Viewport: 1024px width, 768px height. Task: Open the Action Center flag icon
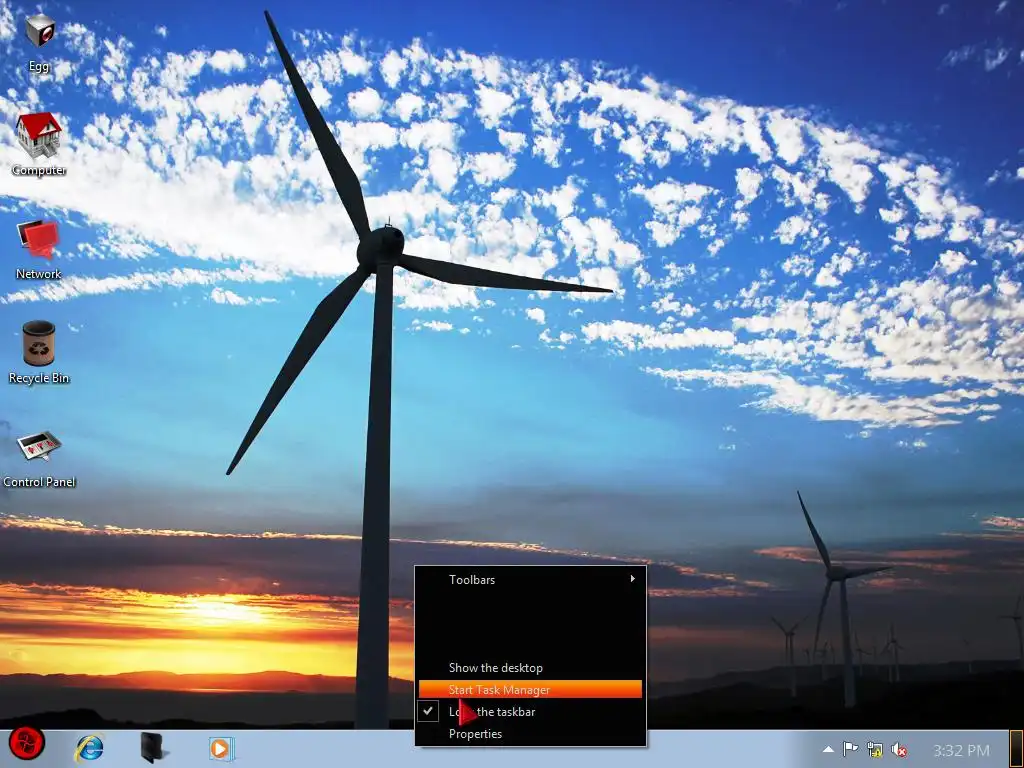pyautogui.click(x=850, y=750)
